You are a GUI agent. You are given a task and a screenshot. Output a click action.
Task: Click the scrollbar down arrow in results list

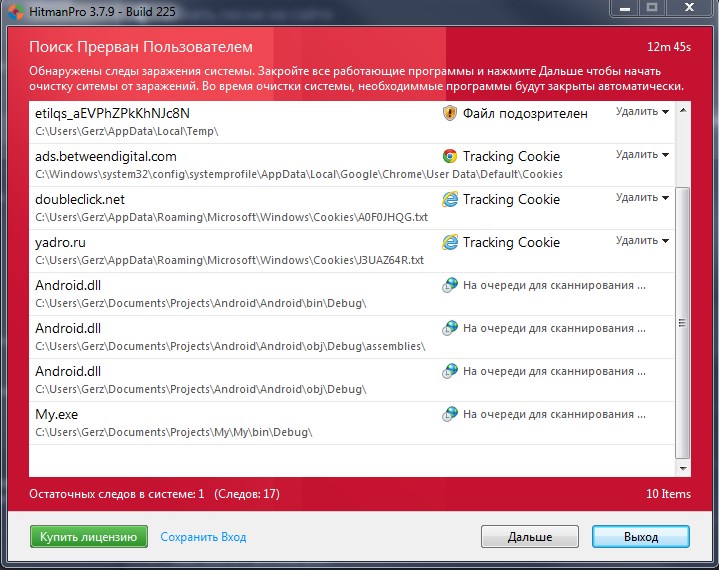pyautogui.click(x=683, y=469)
